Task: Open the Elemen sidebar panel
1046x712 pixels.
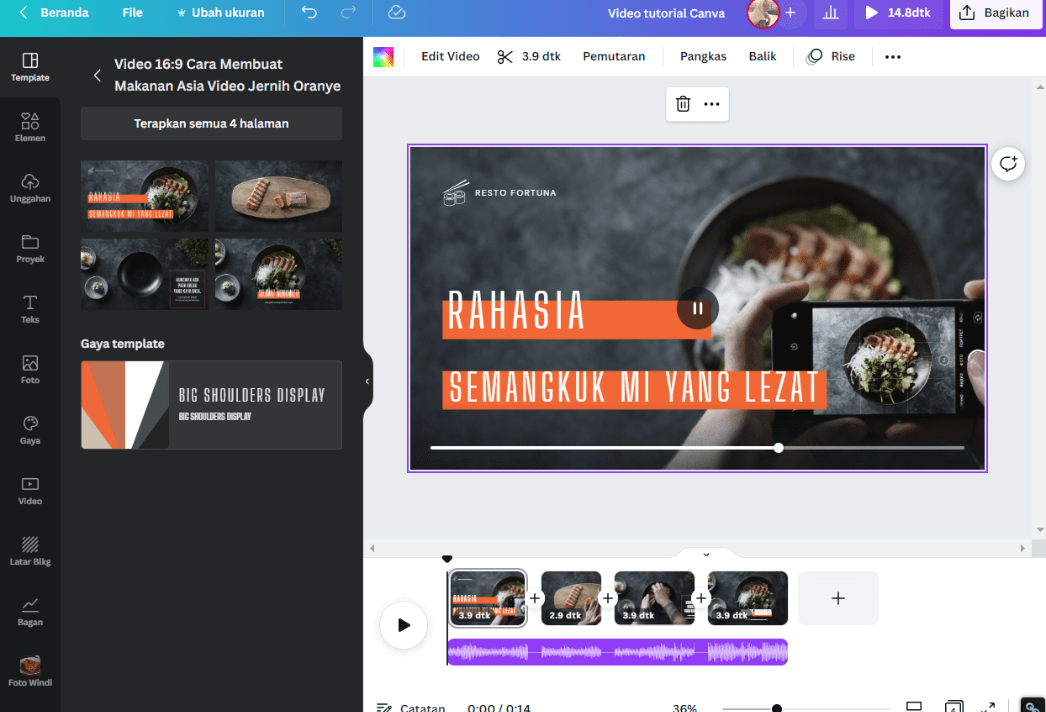Action: point(30,127)
